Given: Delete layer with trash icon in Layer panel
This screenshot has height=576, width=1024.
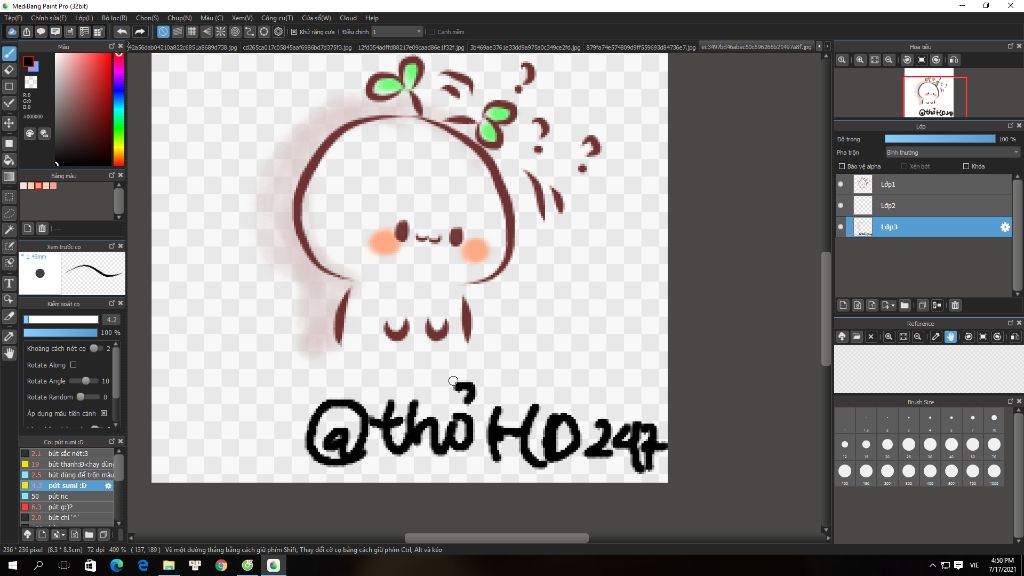Looking at the screenshot, I should point(955,305).
